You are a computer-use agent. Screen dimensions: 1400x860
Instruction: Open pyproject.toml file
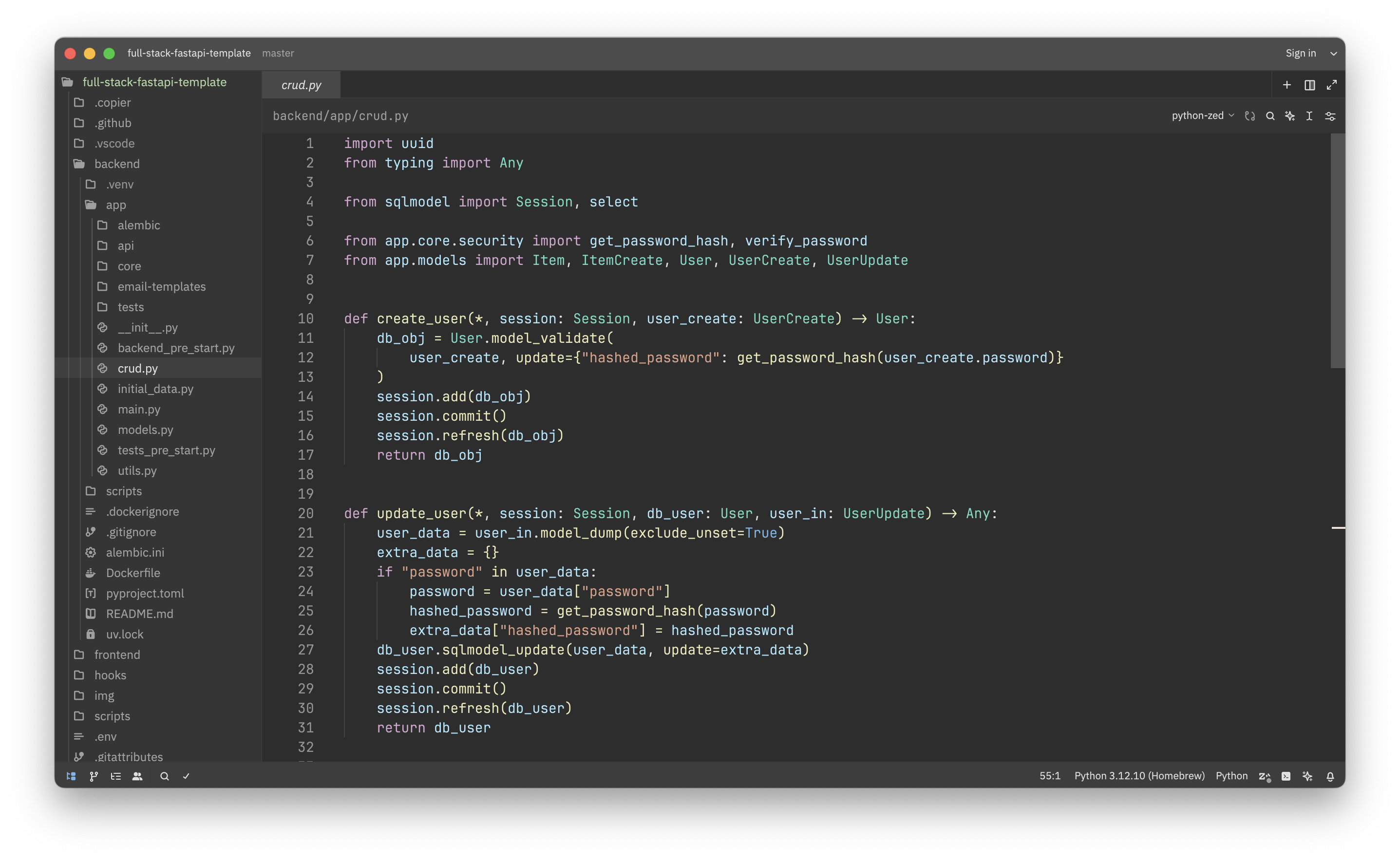[158, 594]
